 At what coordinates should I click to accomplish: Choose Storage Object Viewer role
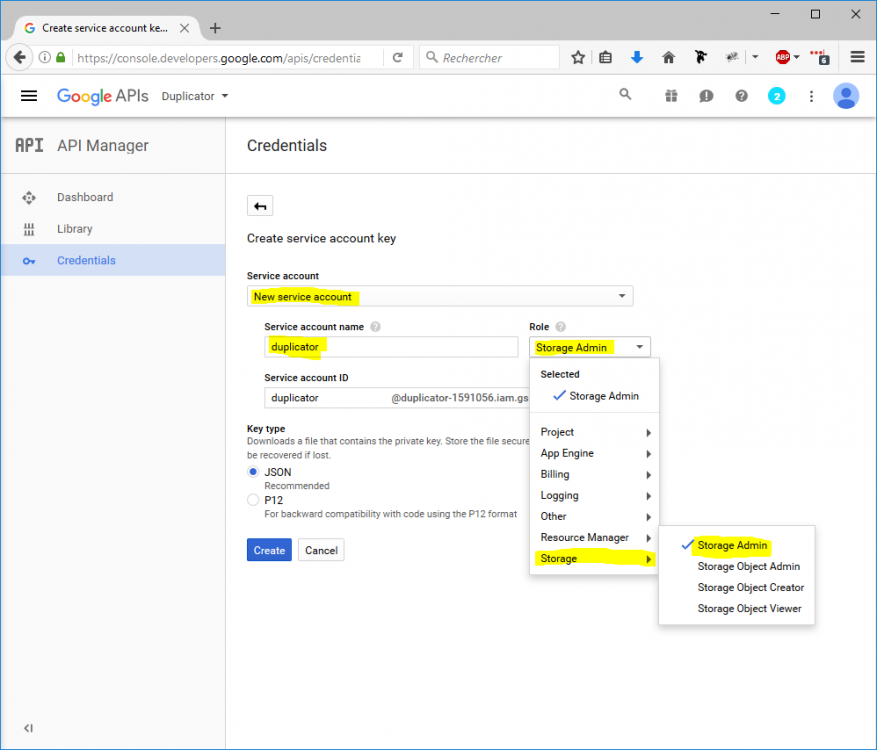(x=749, y=608)
